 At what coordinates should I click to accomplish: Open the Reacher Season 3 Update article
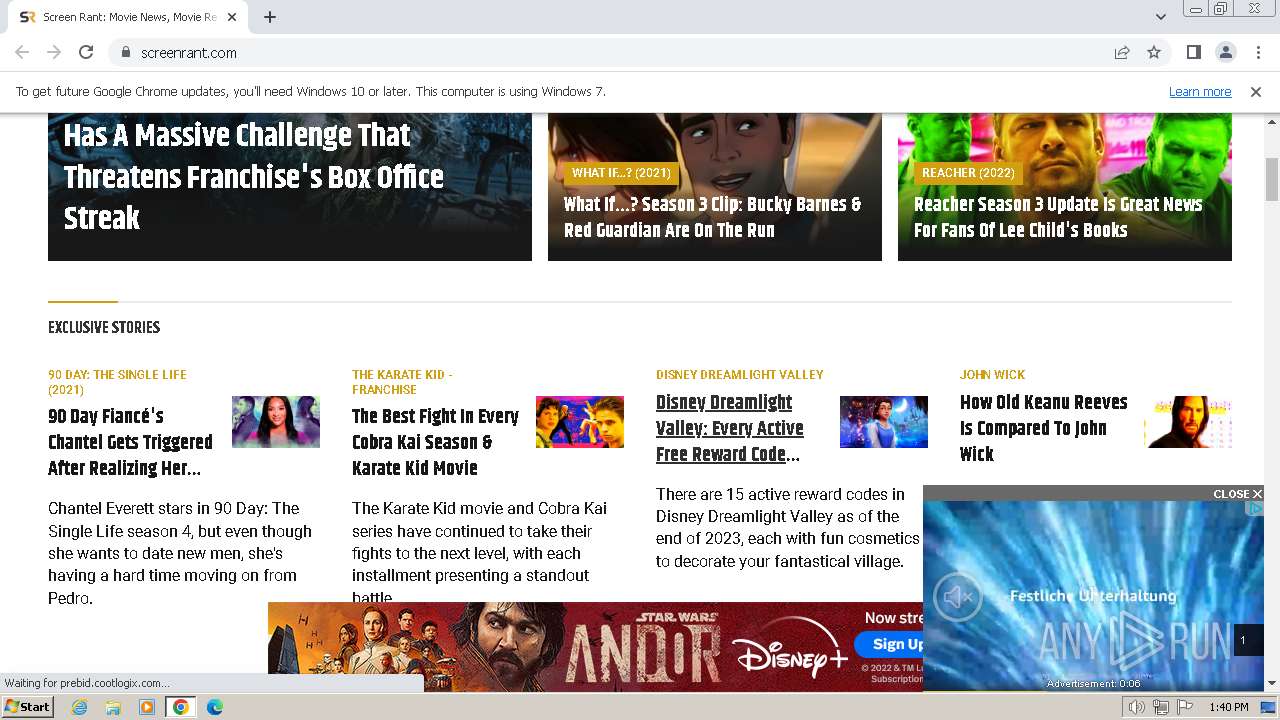[x=1058, y=217]
